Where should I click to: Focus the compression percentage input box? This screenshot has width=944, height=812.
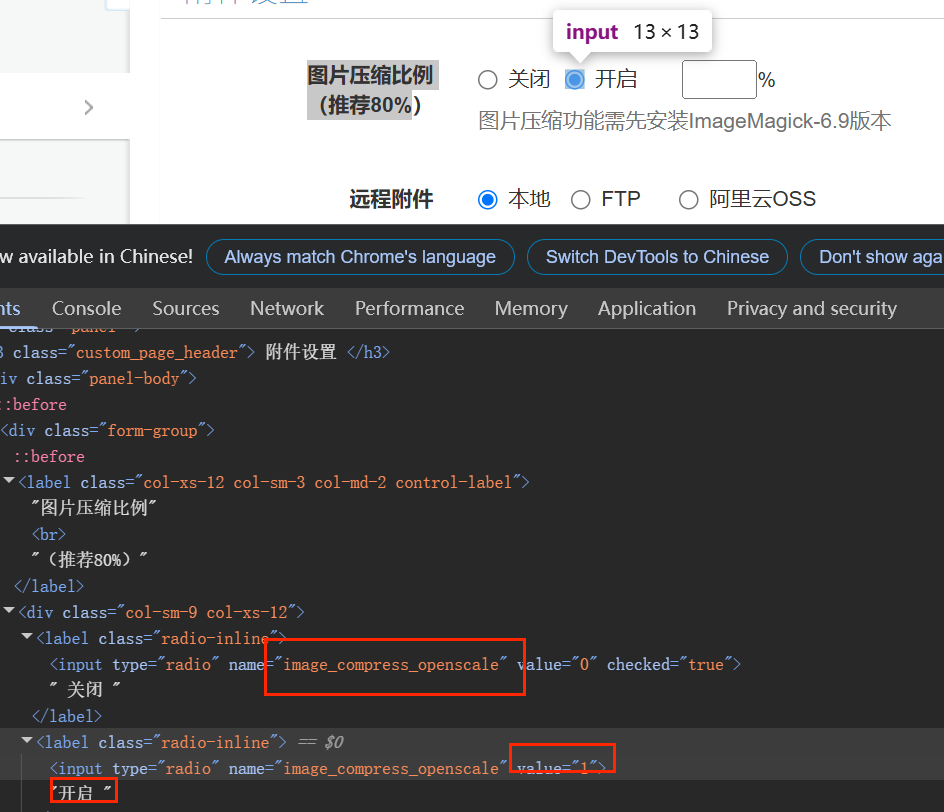(x=718, y=80)
